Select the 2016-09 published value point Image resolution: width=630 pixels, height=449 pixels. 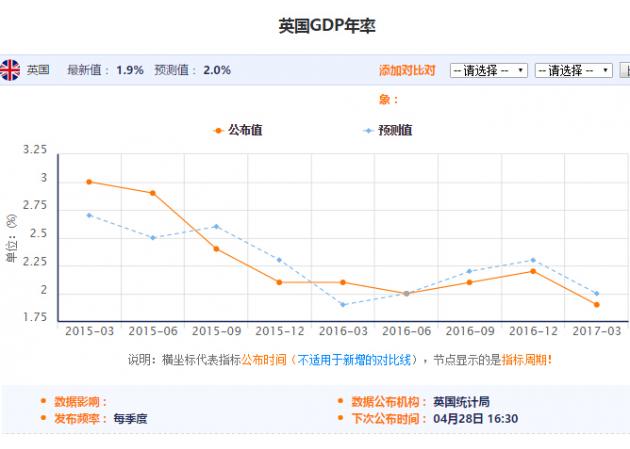coord(469,282)
